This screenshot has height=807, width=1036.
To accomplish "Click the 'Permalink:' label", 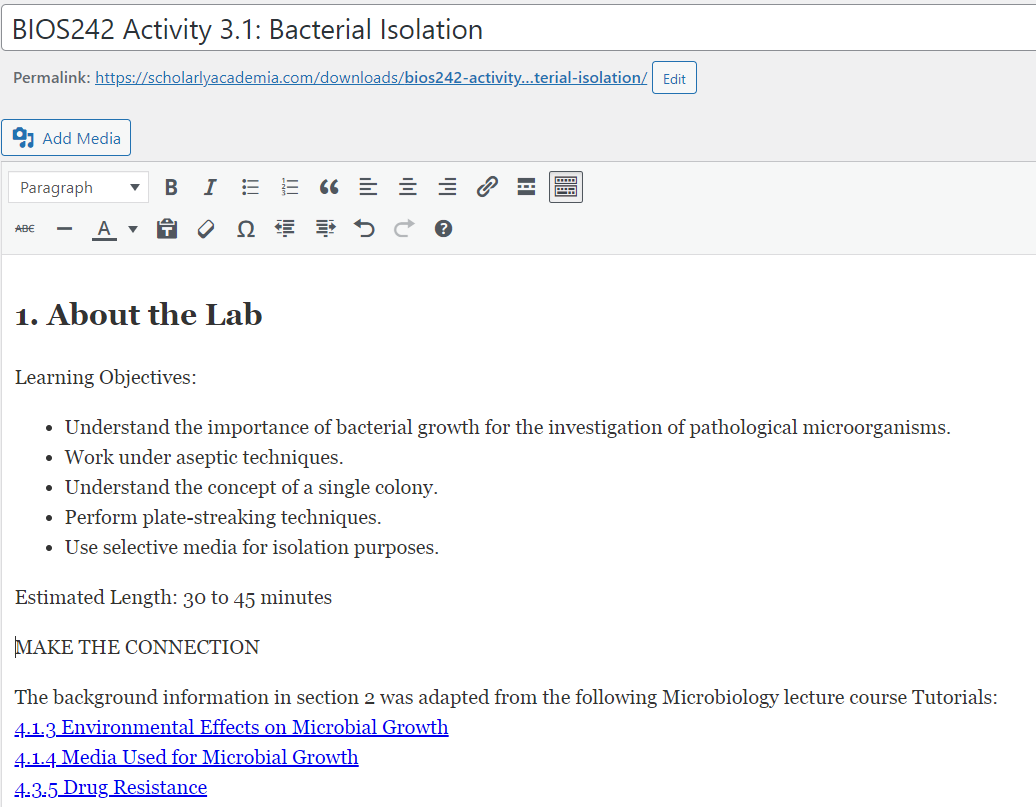I will [52, 78].
